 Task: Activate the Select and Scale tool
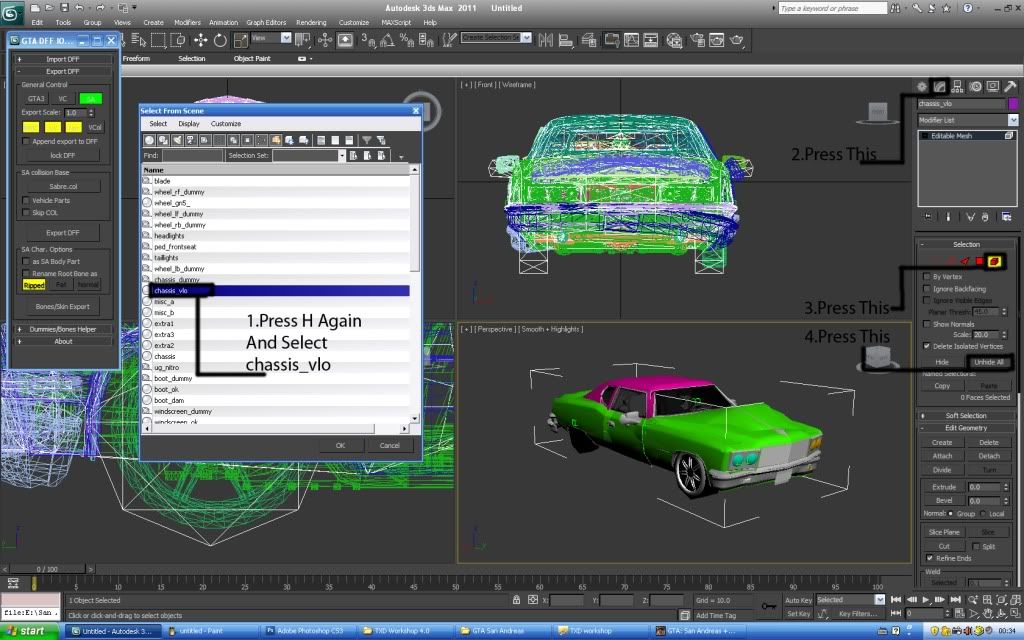pyautogui.click(x=241, y=40)
